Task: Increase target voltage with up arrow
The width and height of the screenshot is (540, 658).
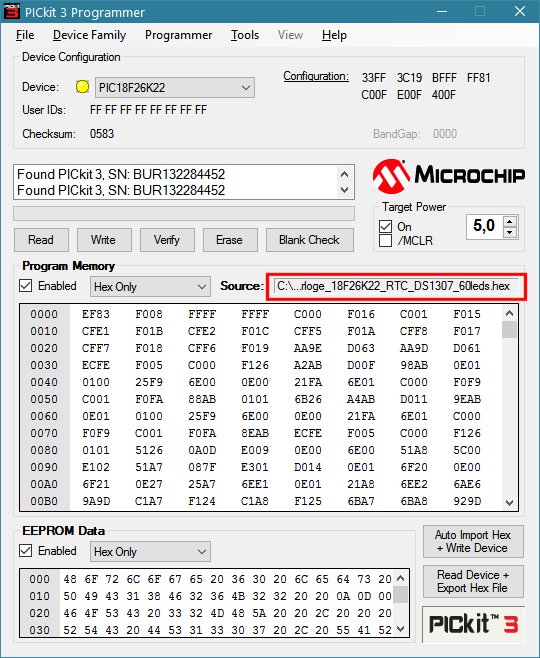Action: (510, 221)
